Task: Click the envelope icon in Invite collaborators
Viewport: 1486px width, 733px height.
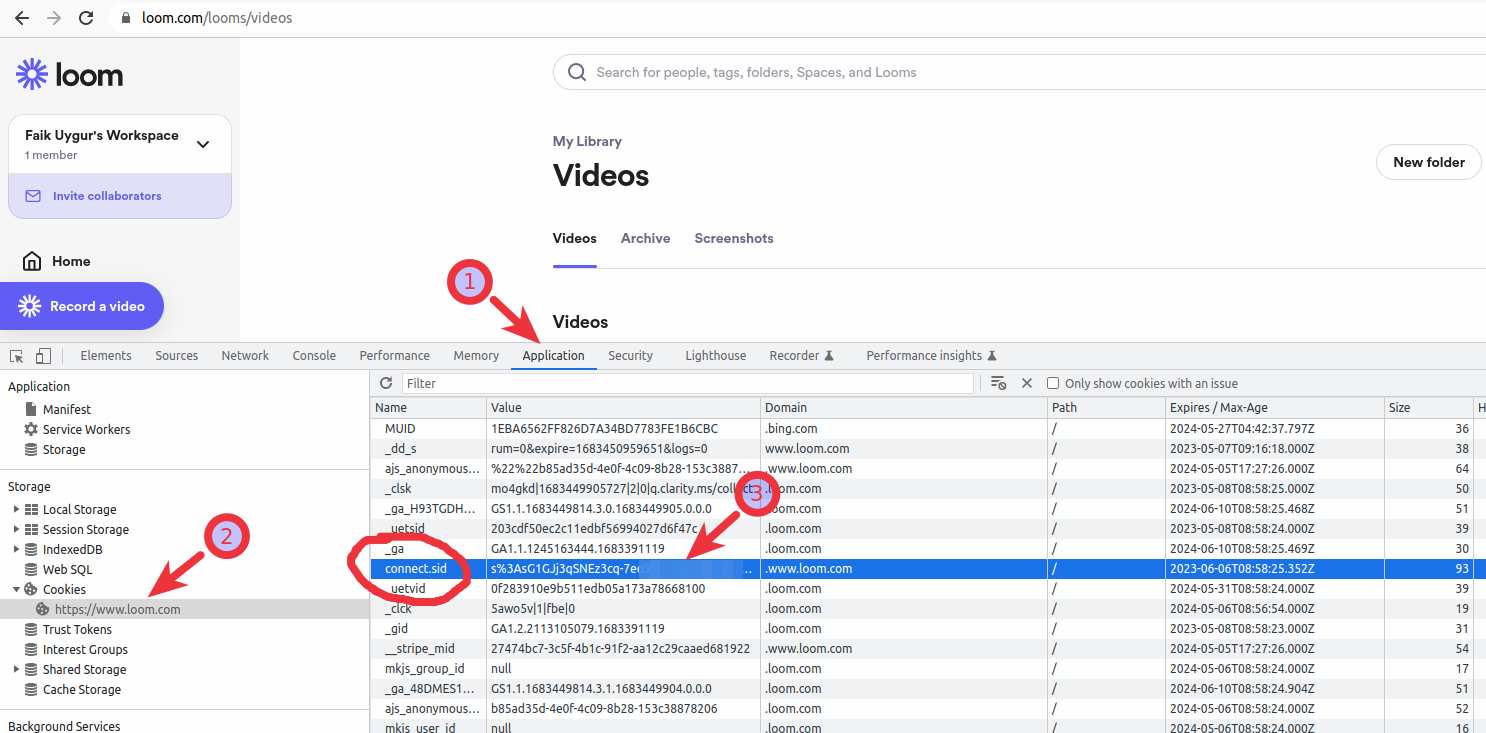Action: 33,196
